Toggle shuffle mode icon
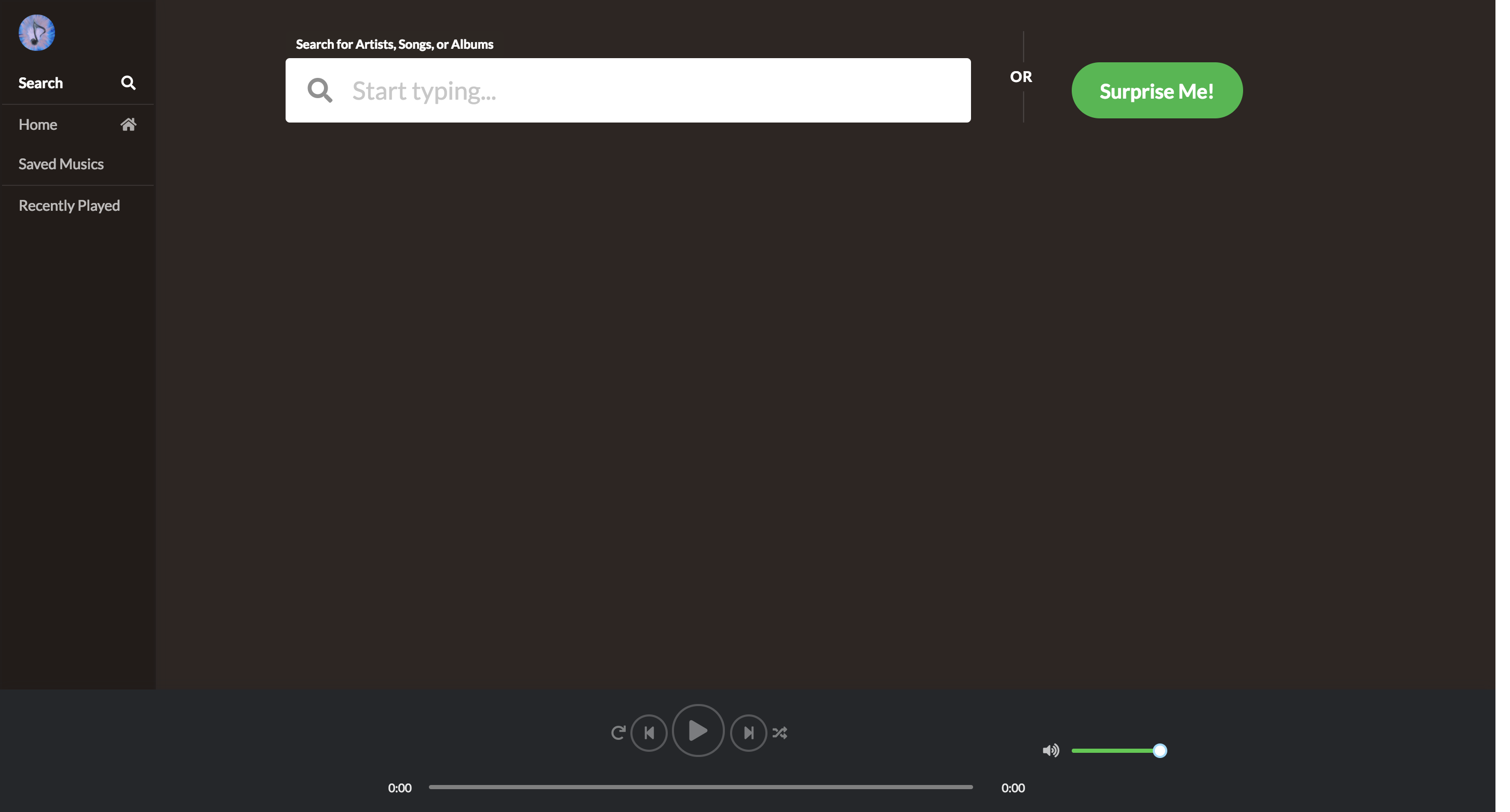This screenshot has height=812, width=1510. click(779, 732)
